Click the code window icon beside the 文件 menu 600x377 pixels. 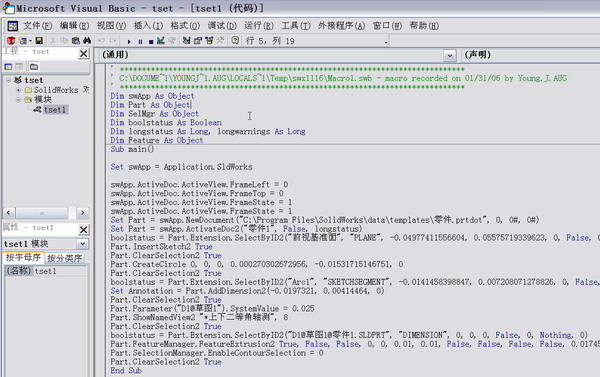coord(12,26)
